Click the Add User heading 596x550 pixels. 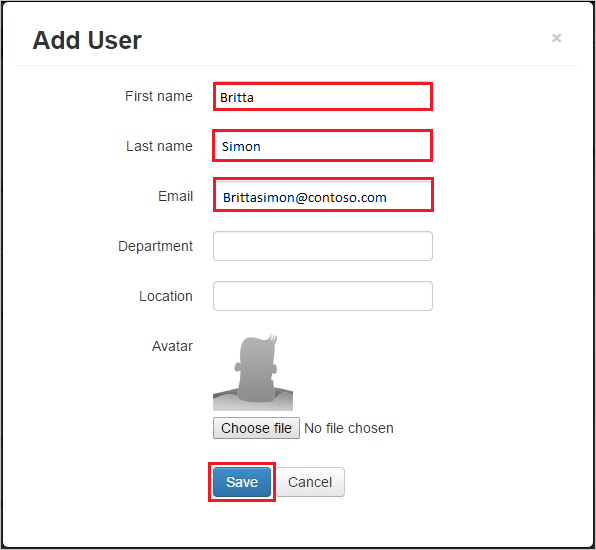[87, 40]
